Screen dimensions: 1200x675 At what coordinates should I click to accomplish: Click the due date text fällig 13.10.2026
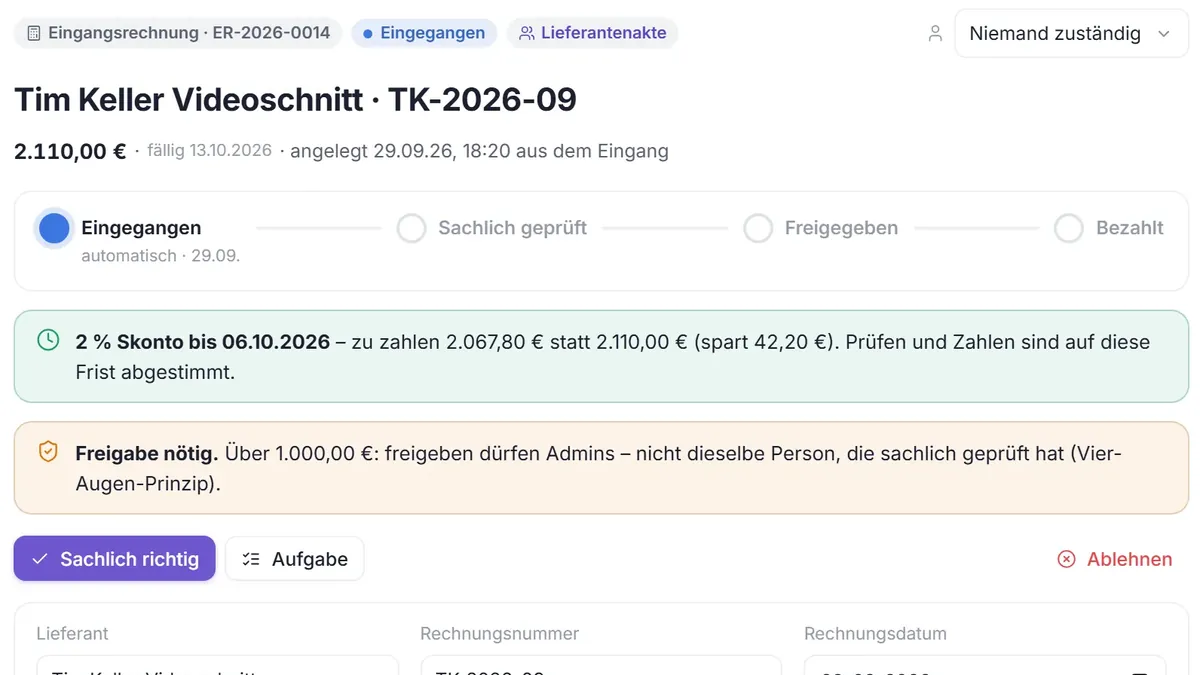click(209, 151)
